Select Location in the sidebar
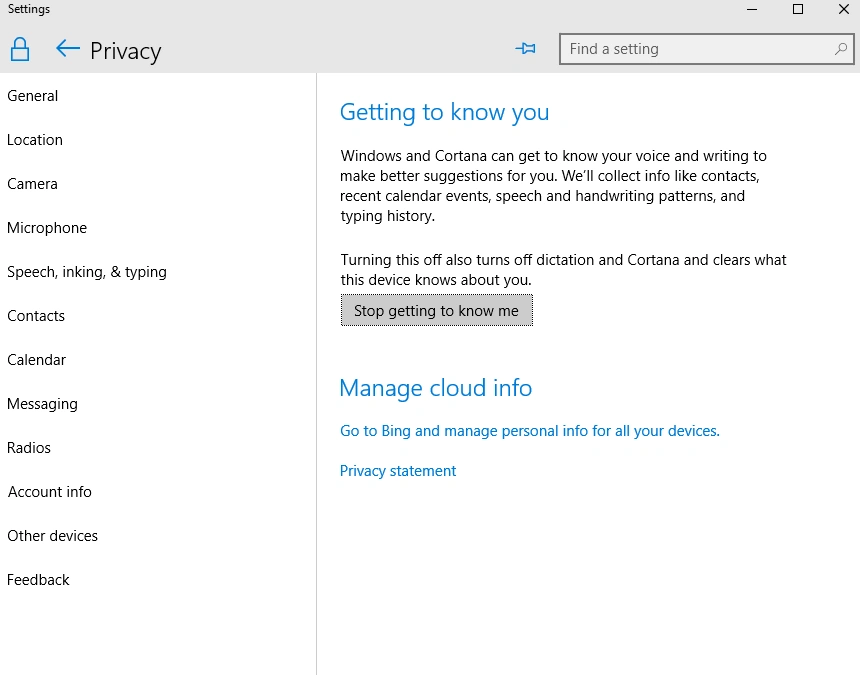The image size is (860, 675). (35, 140)
